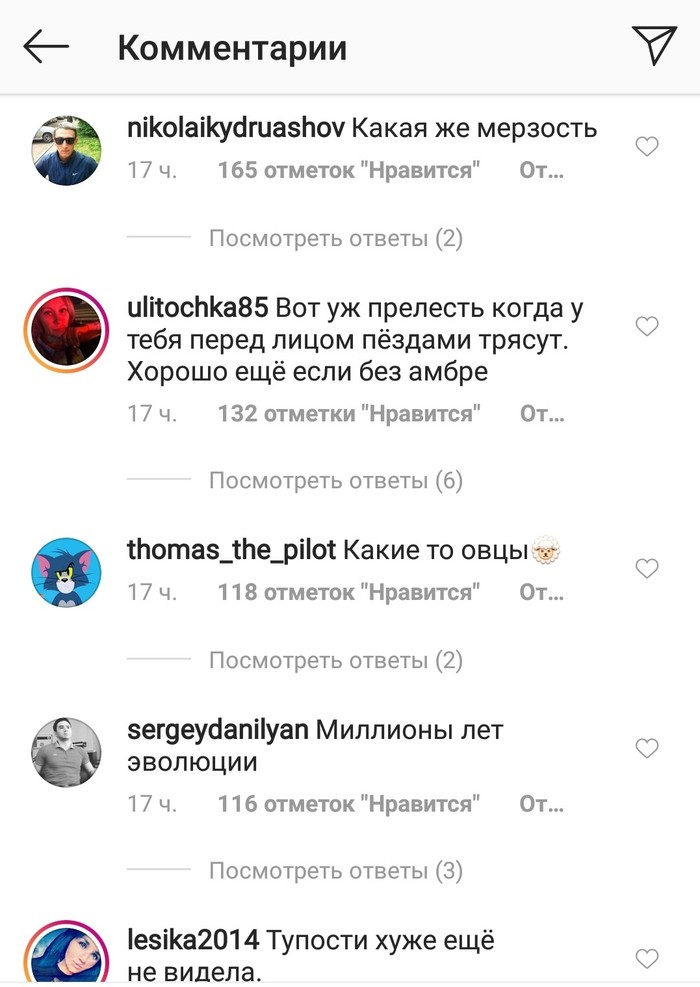Expand the 2 replies under nikolaikydruashov's comment
Screen dimensions: 700x987
336,239
